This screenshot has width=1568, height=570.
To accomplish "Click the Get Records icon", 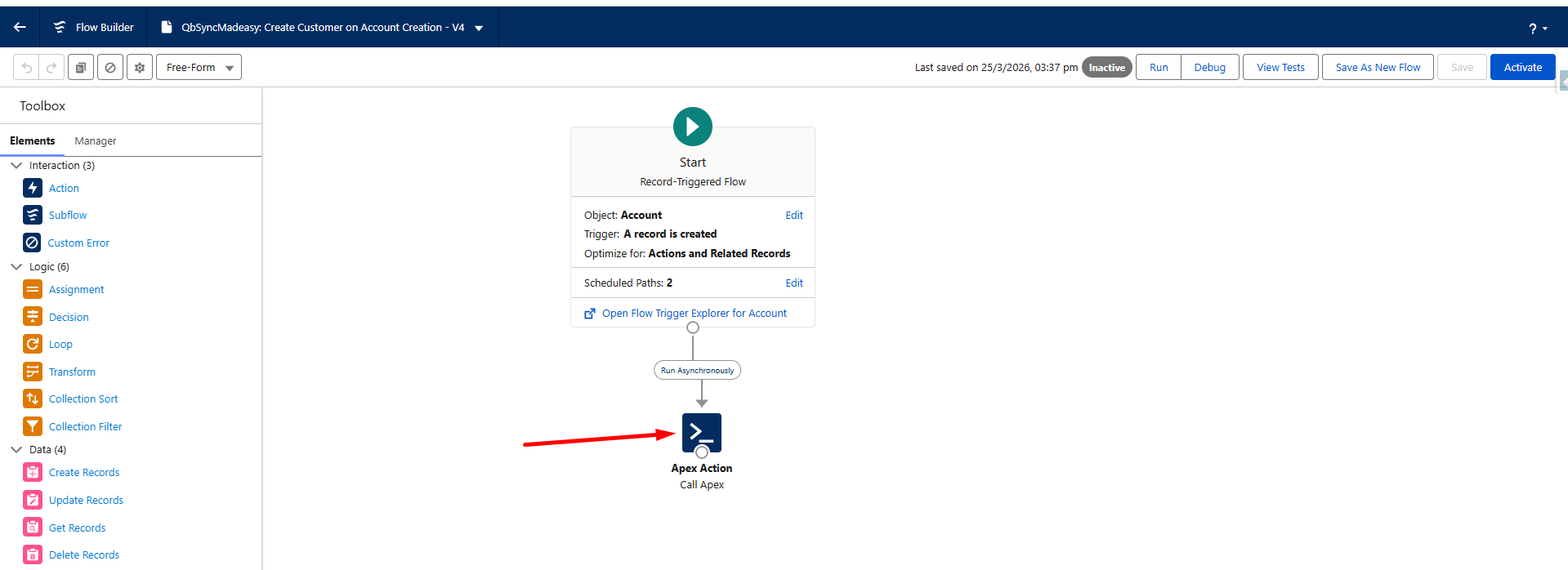I will [33, 528].
